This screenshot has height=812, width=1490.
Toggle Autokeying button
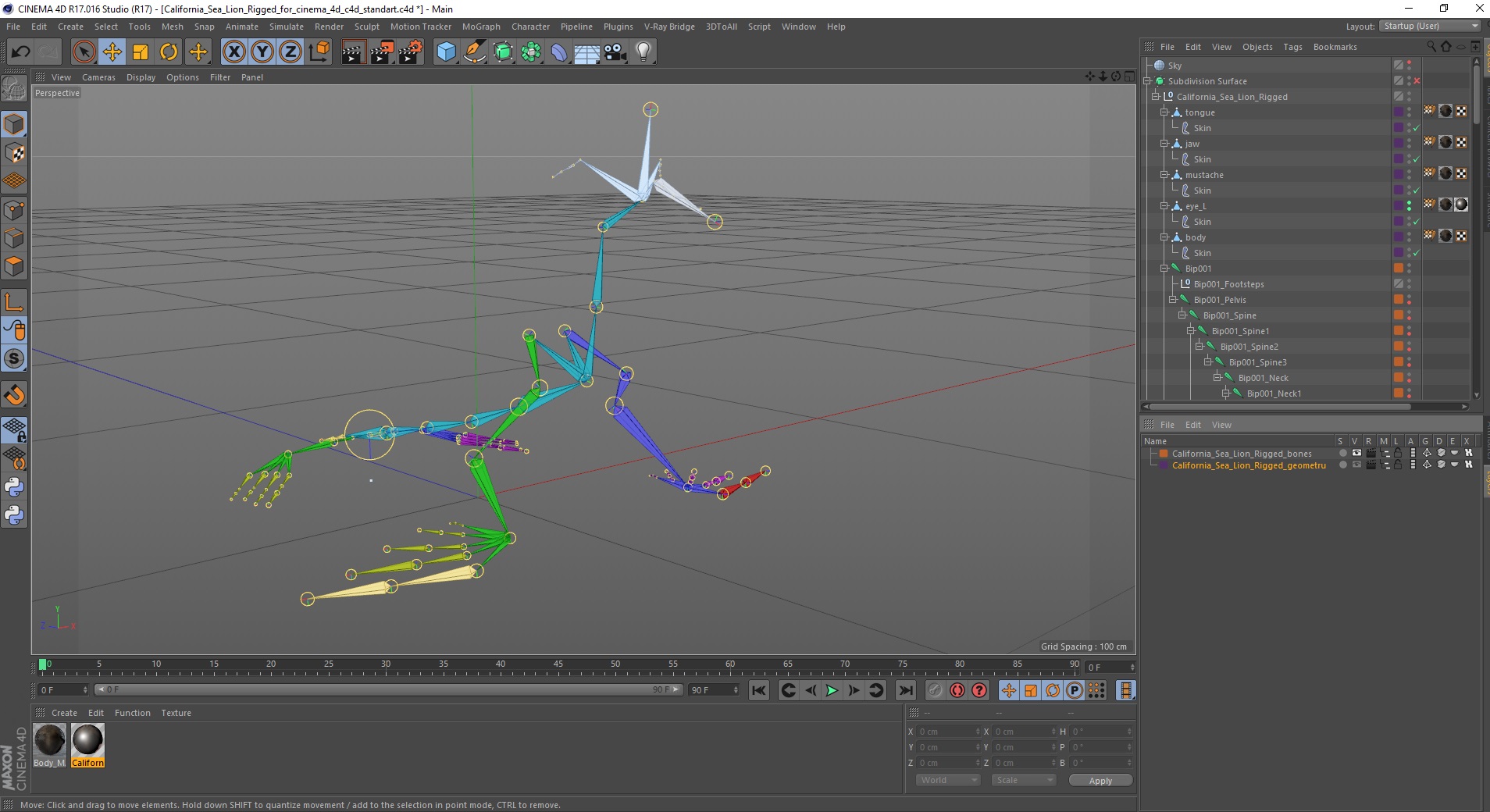957,690
